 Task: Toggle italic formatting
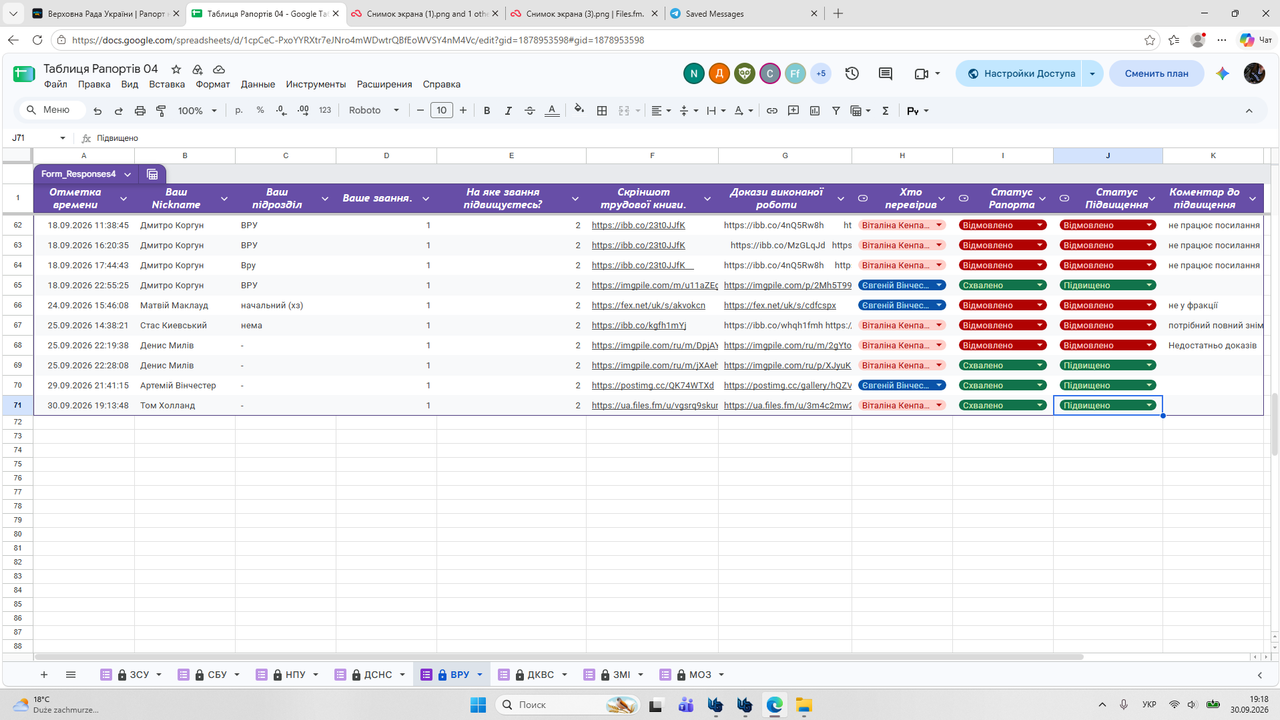[x=508, y=111]
